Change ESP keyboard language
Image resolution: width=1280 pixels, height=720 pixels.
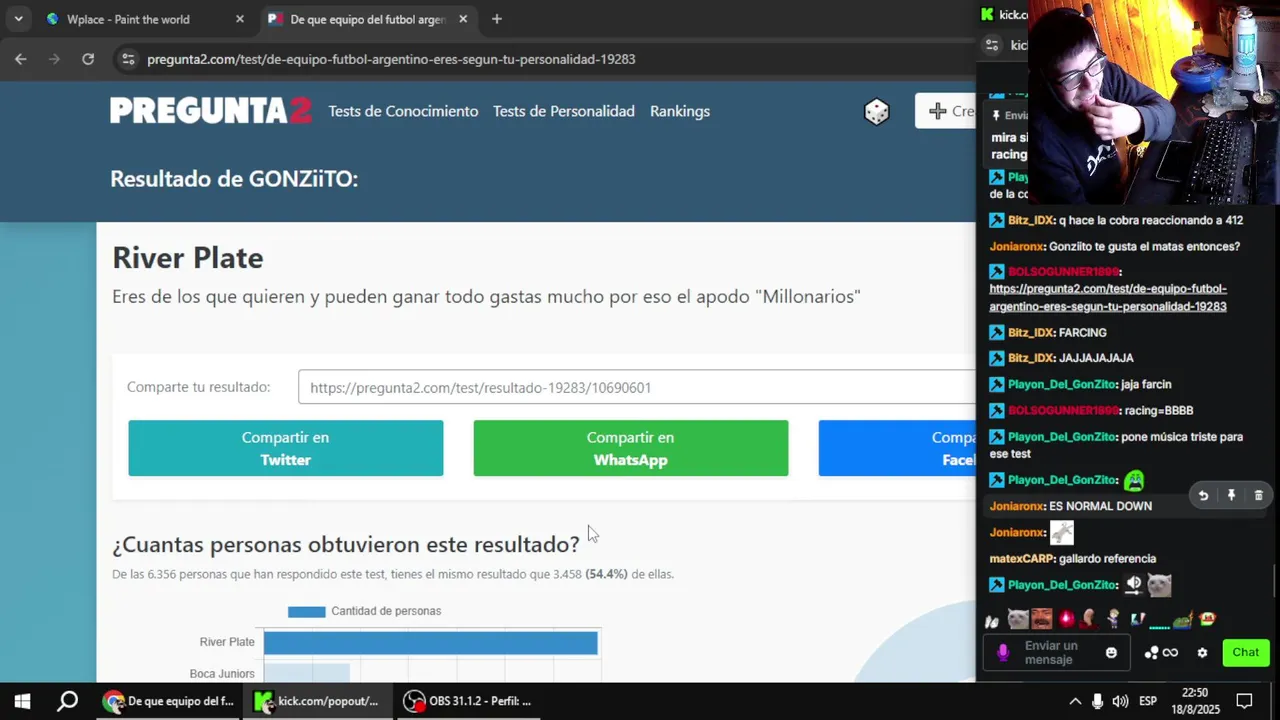[1149, 701]
